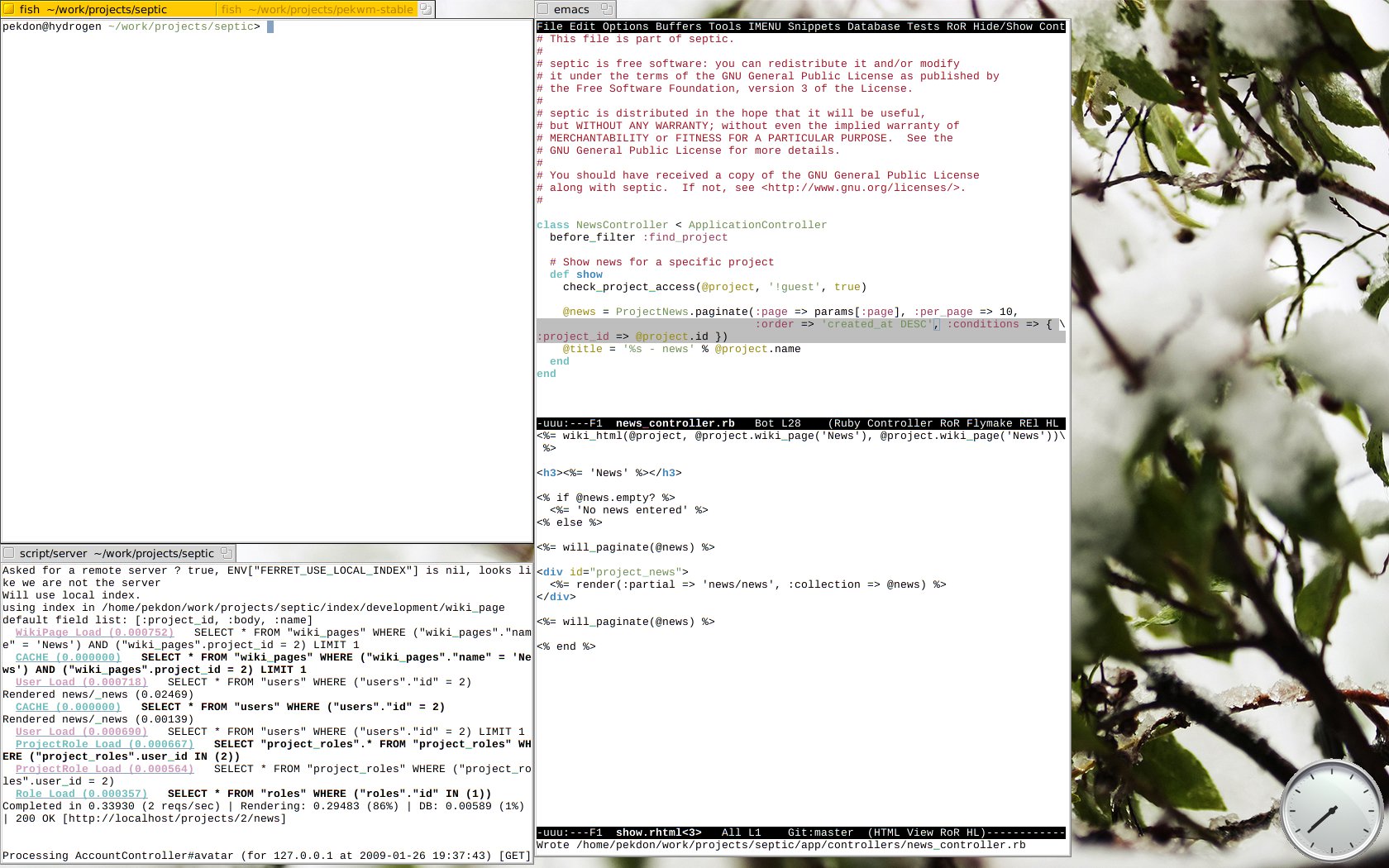Open the Database menu in emacs
Viewport: 1389px width, 868px height.
coord(874,26)
